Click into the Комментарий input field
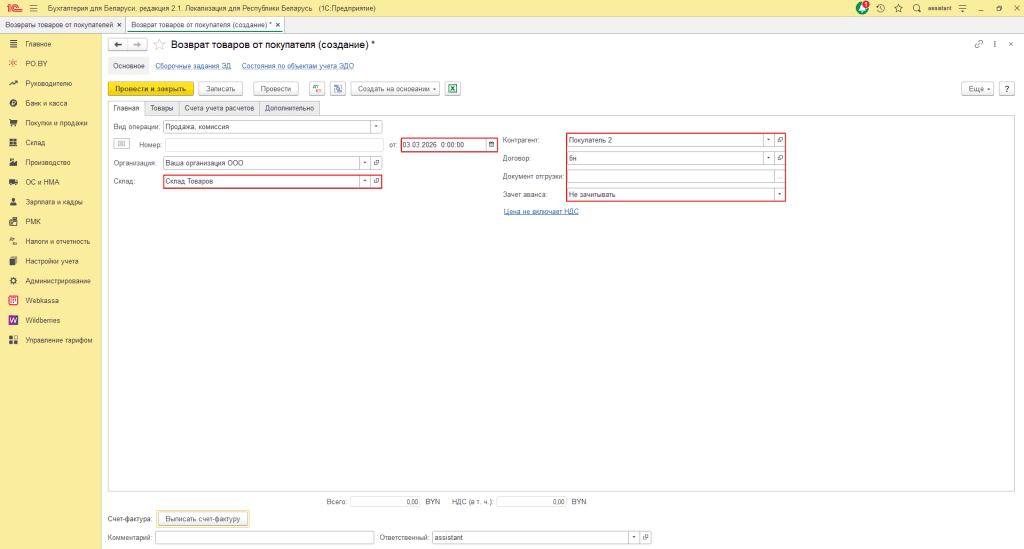The height and width of the screenshot is (549, 1024). pos(264,537)
